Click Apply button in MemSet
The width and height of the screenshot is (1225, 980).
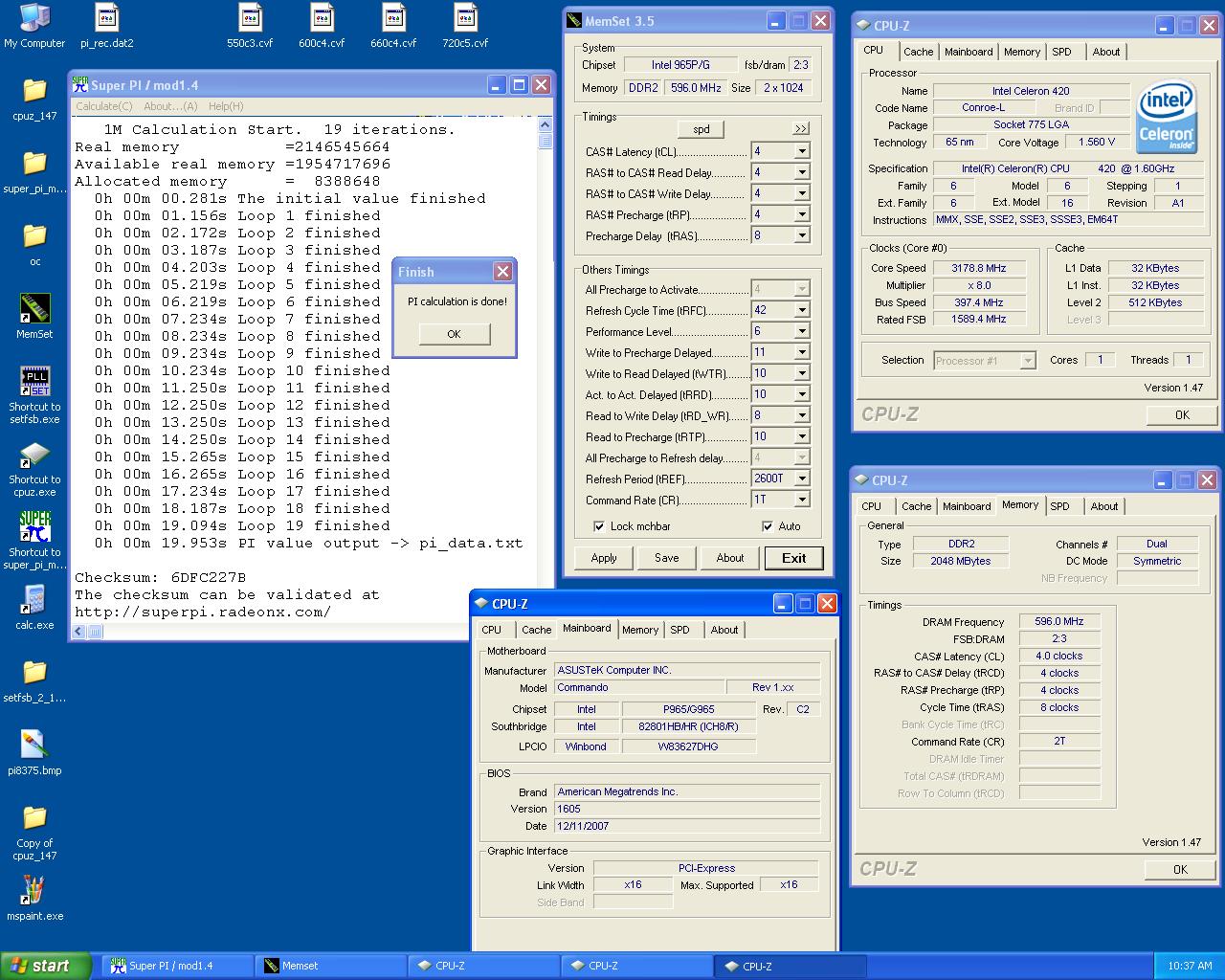pyautogui.click(x=604, y=558)
